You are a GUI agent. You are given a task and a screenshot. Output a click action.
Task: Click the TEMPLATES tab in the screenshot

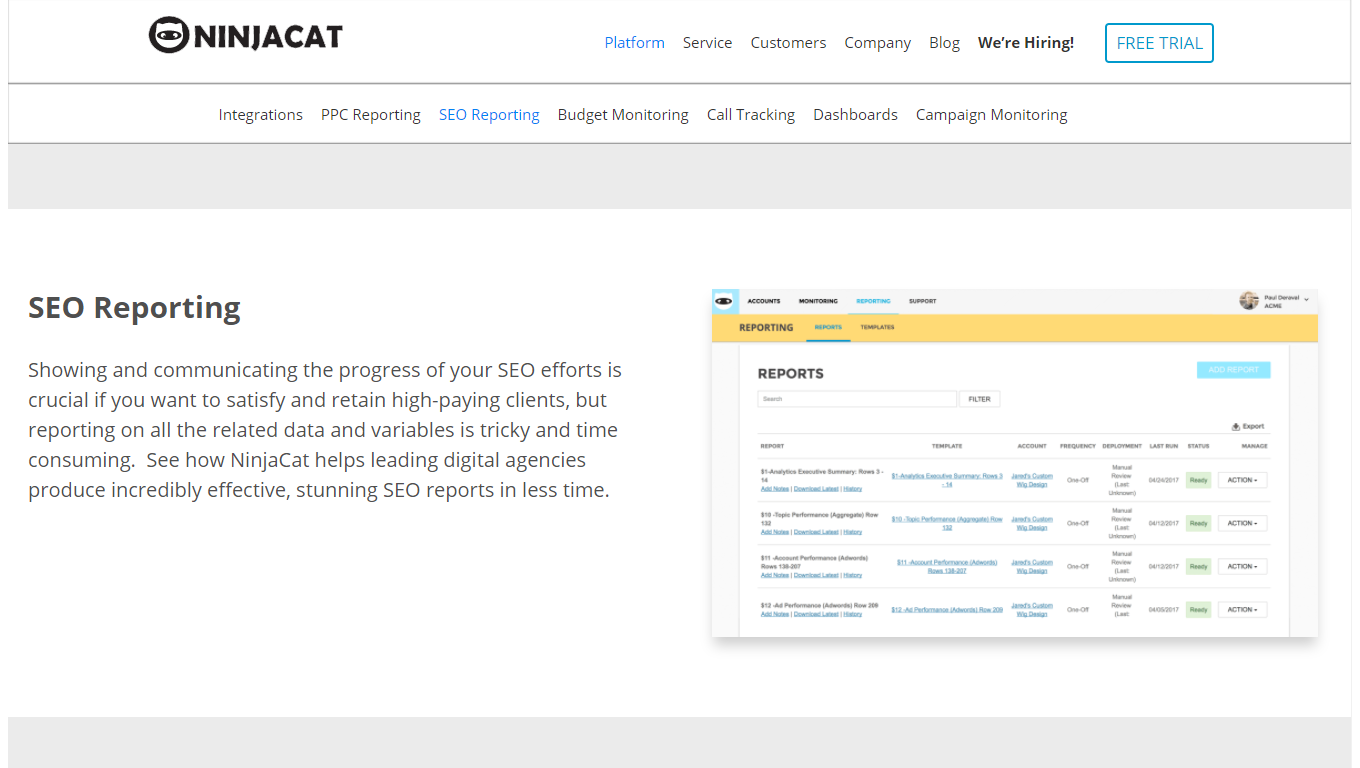[x=877, y=327]
